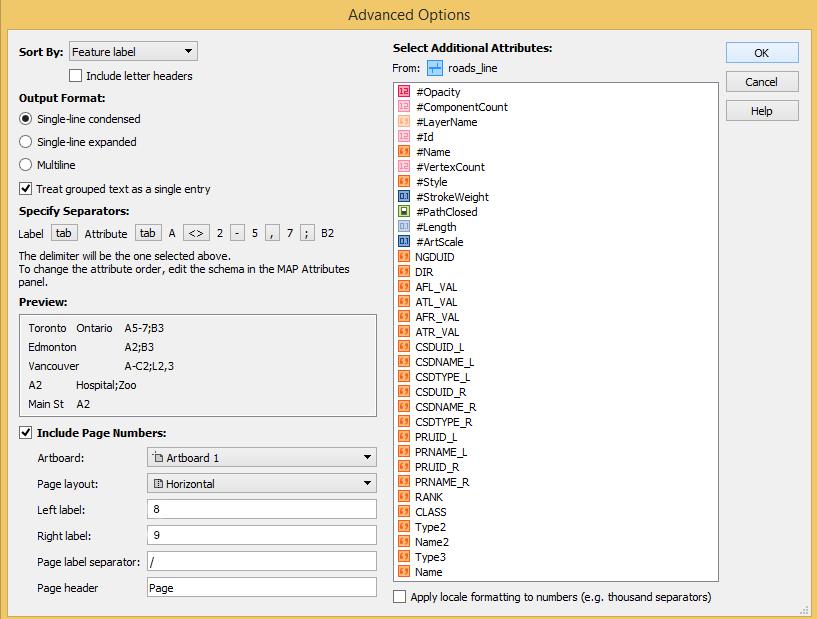Click the #Opacity attribute type icon
The height and width of the screenshot is (619, 817).
(x=404, y=92)
